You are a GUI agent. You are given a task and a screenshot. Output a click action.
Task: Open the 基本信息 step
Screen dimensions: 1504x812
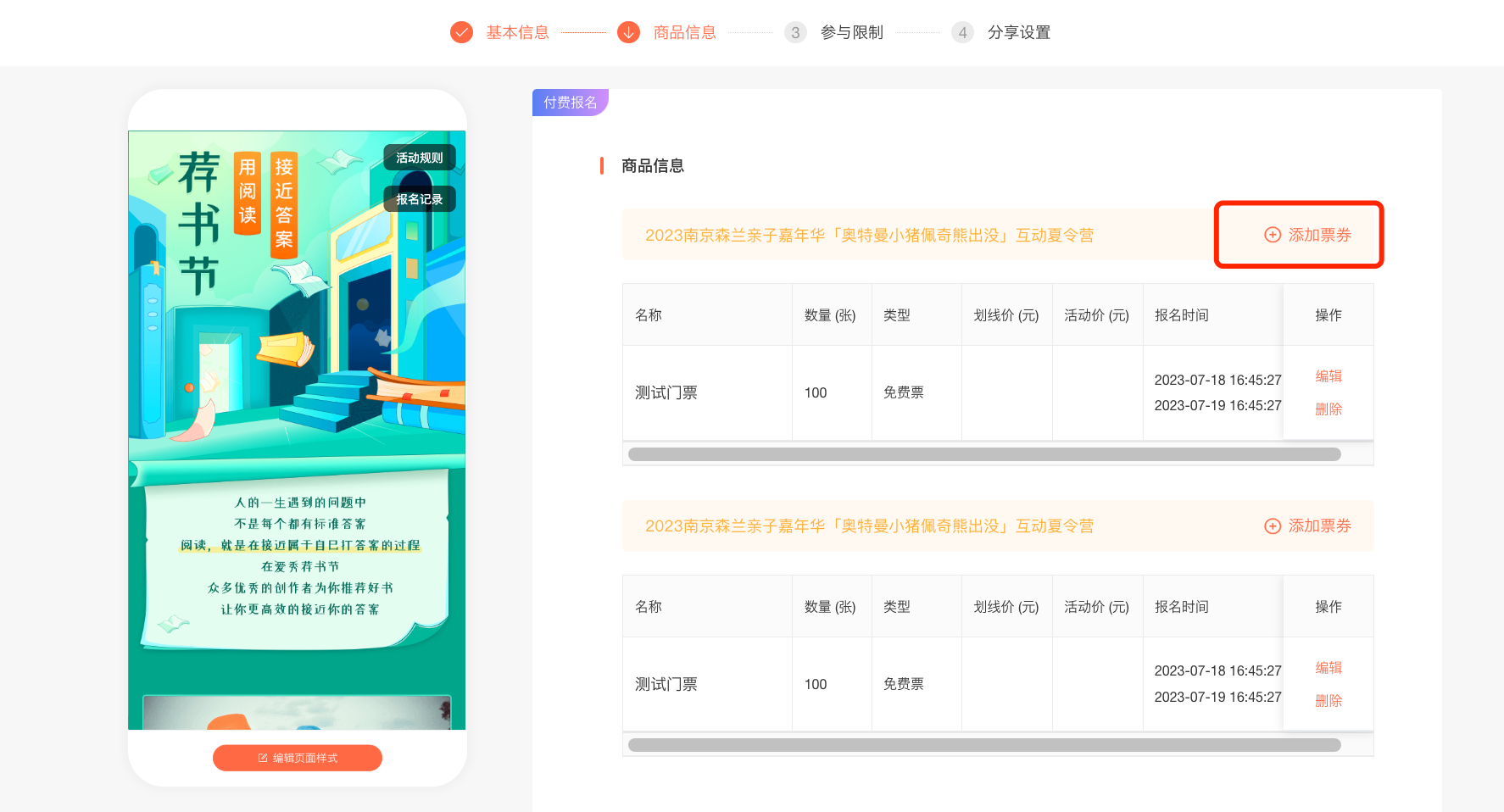point(517,32)
